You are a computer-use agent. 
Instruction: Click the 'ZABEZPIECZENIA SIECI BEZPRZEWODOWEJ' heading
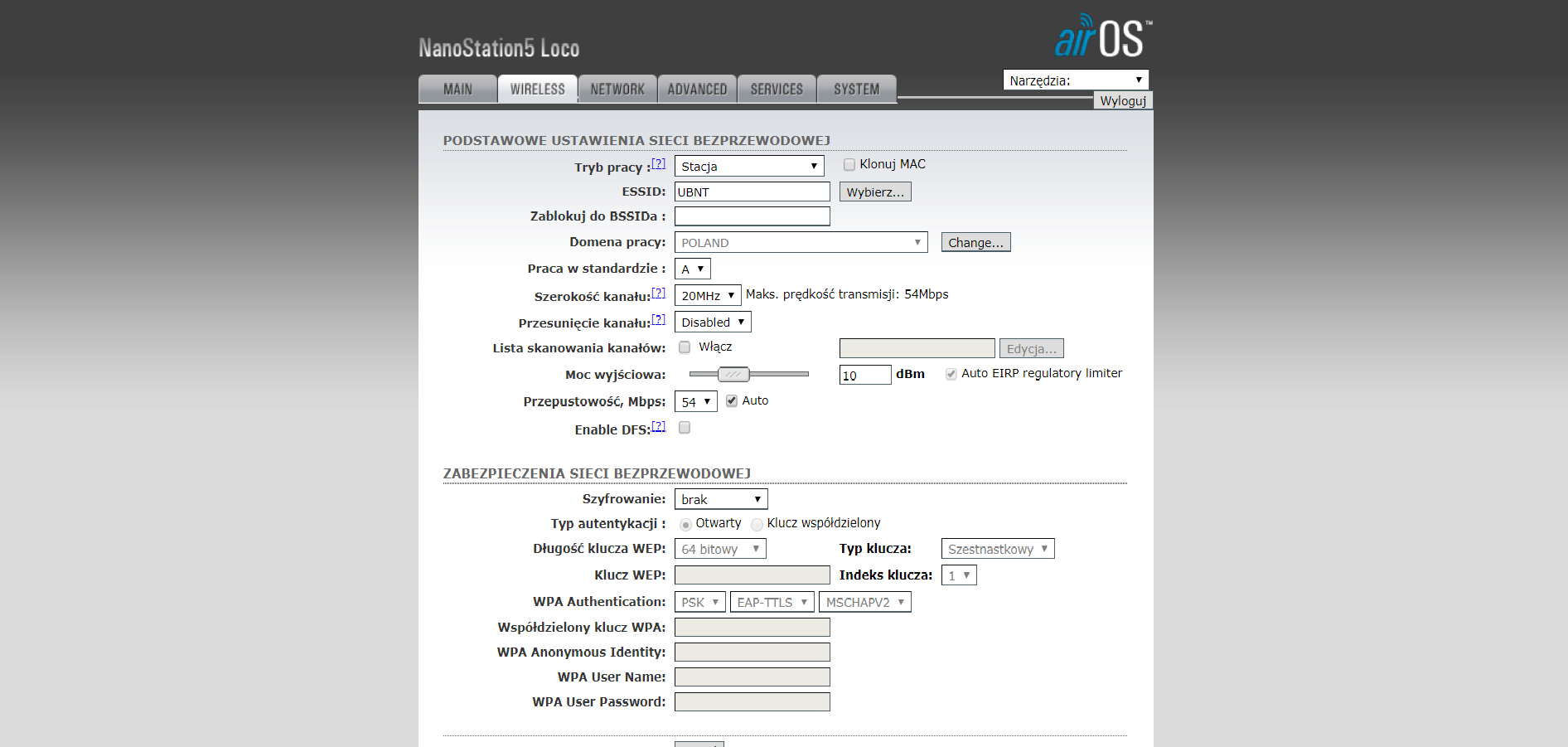click(x=597, y=474)
